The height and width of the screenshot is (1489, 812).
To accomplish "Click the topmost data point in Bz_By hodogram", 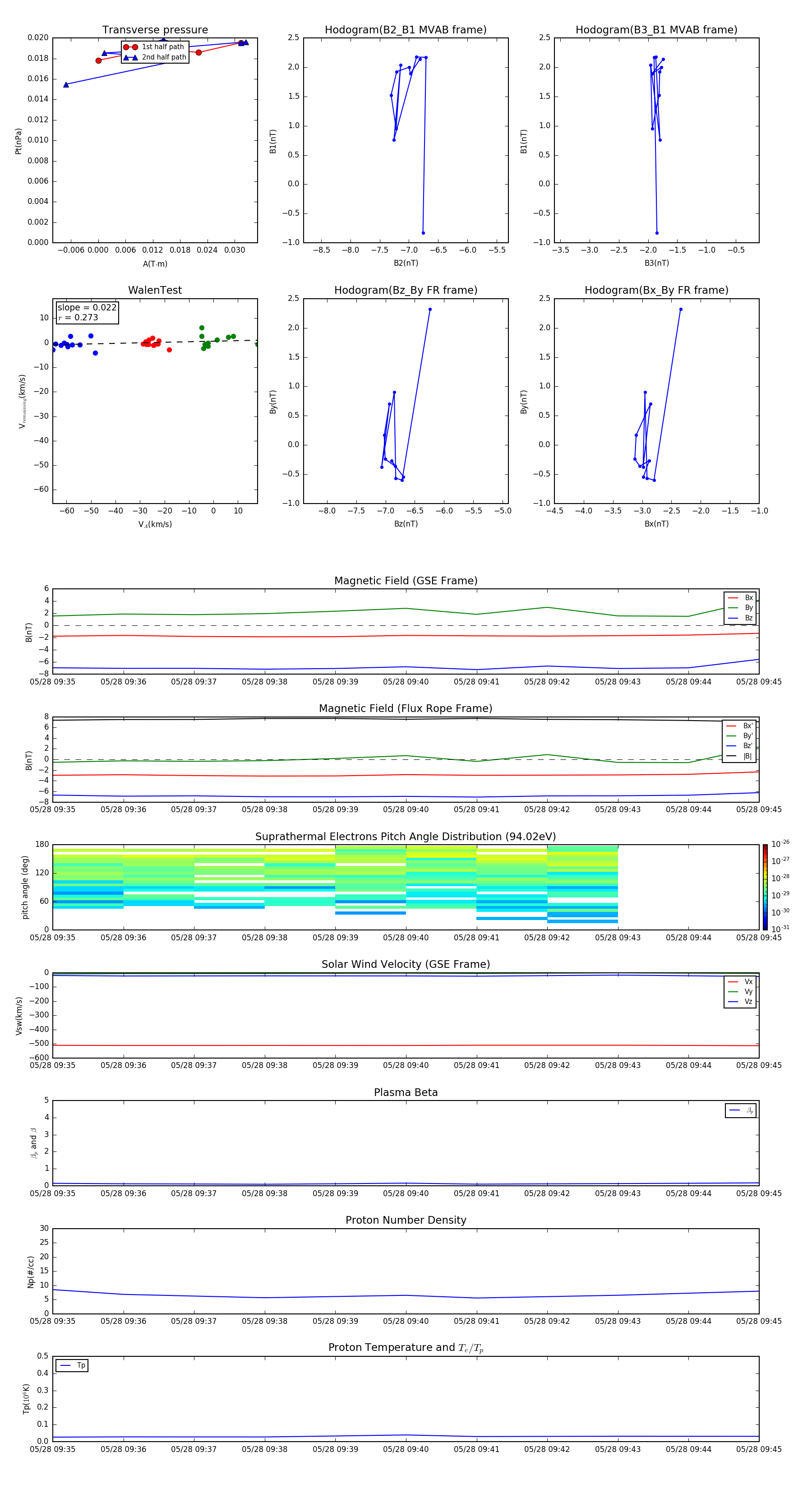I will point(430,309).
